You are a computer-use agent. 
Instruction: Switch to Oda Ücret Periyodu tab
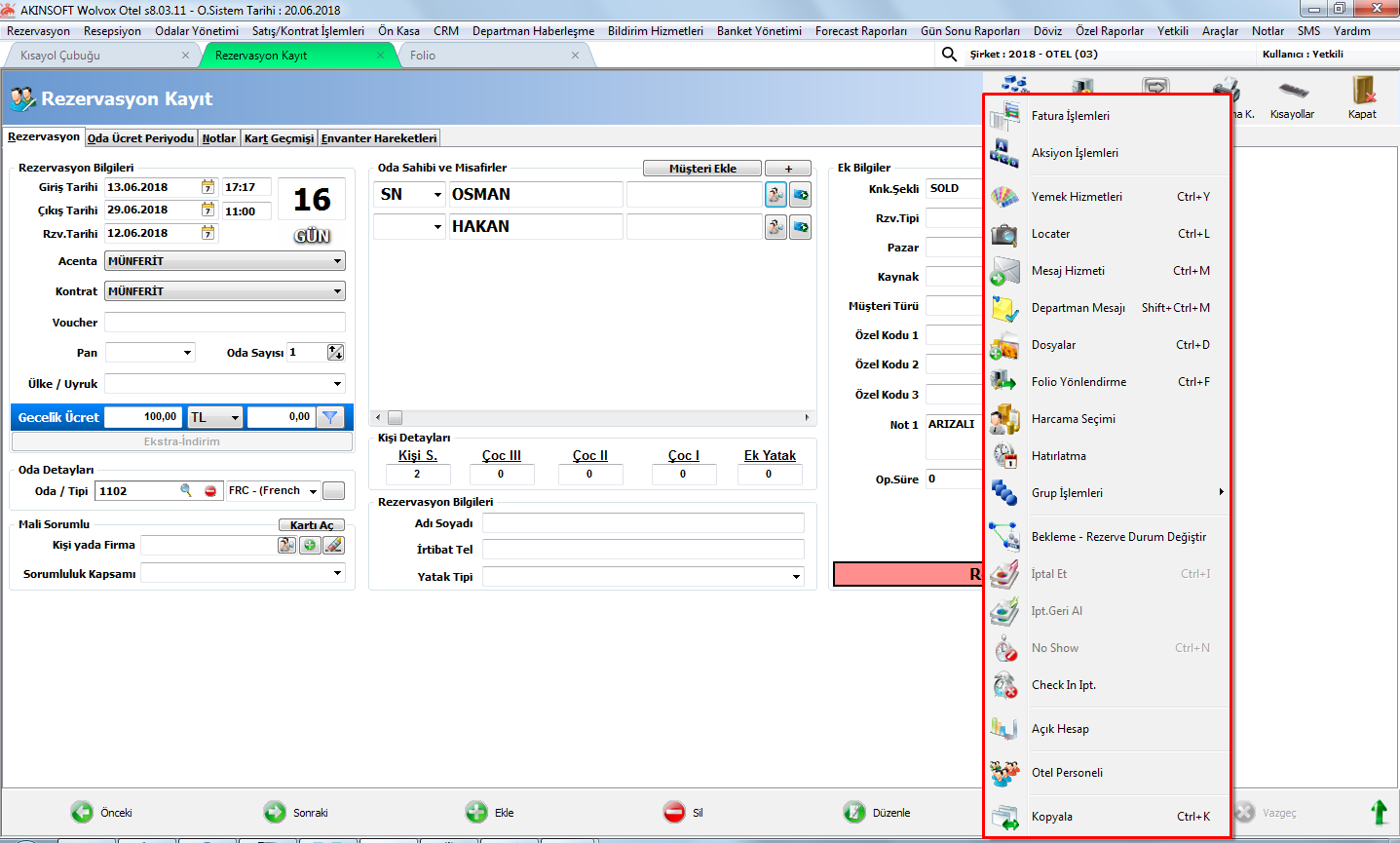(140, 138)
